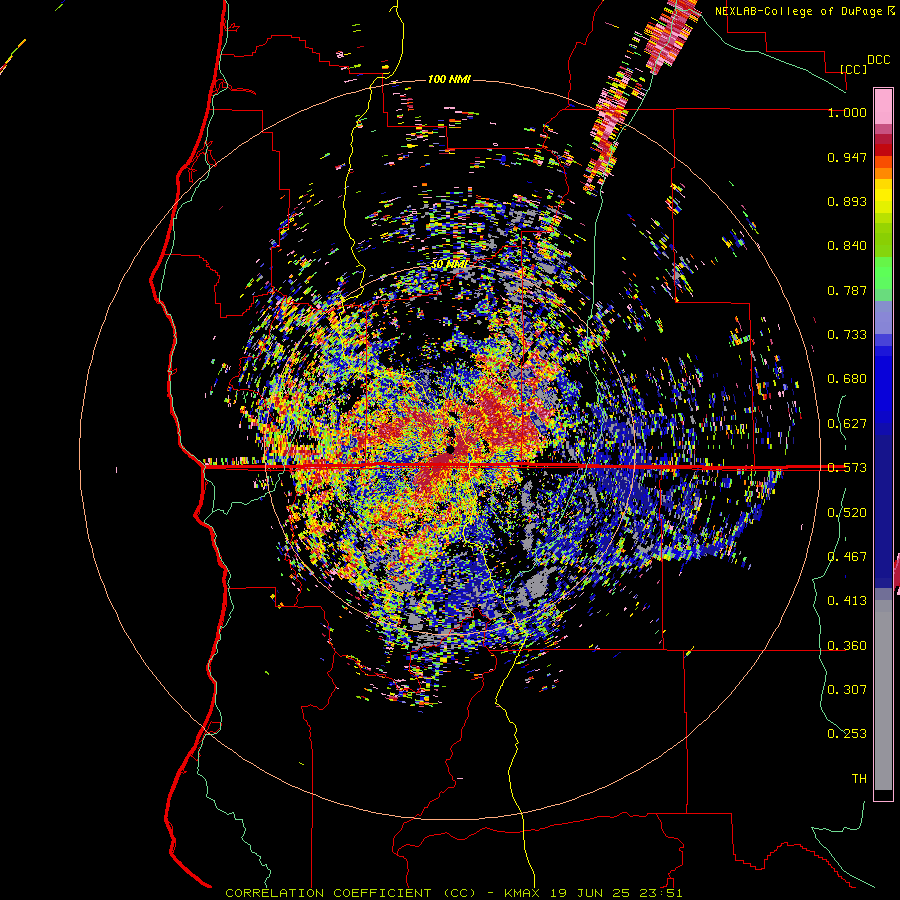Click the 0.253 scale value
The width and height of the screenshot is (900, 900).
point(847,734)
